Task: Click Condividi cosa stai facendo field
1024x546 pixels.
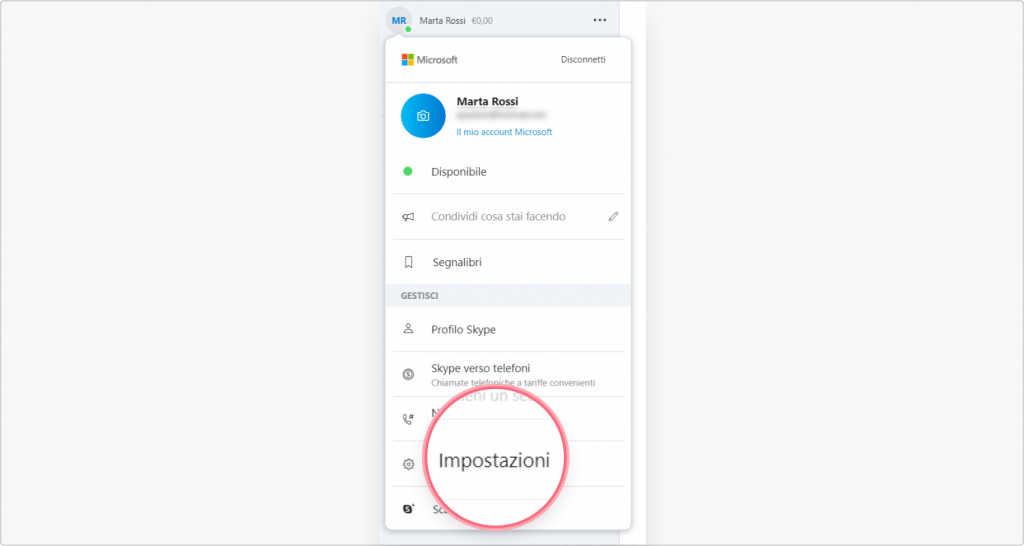Action: (498, 217)
